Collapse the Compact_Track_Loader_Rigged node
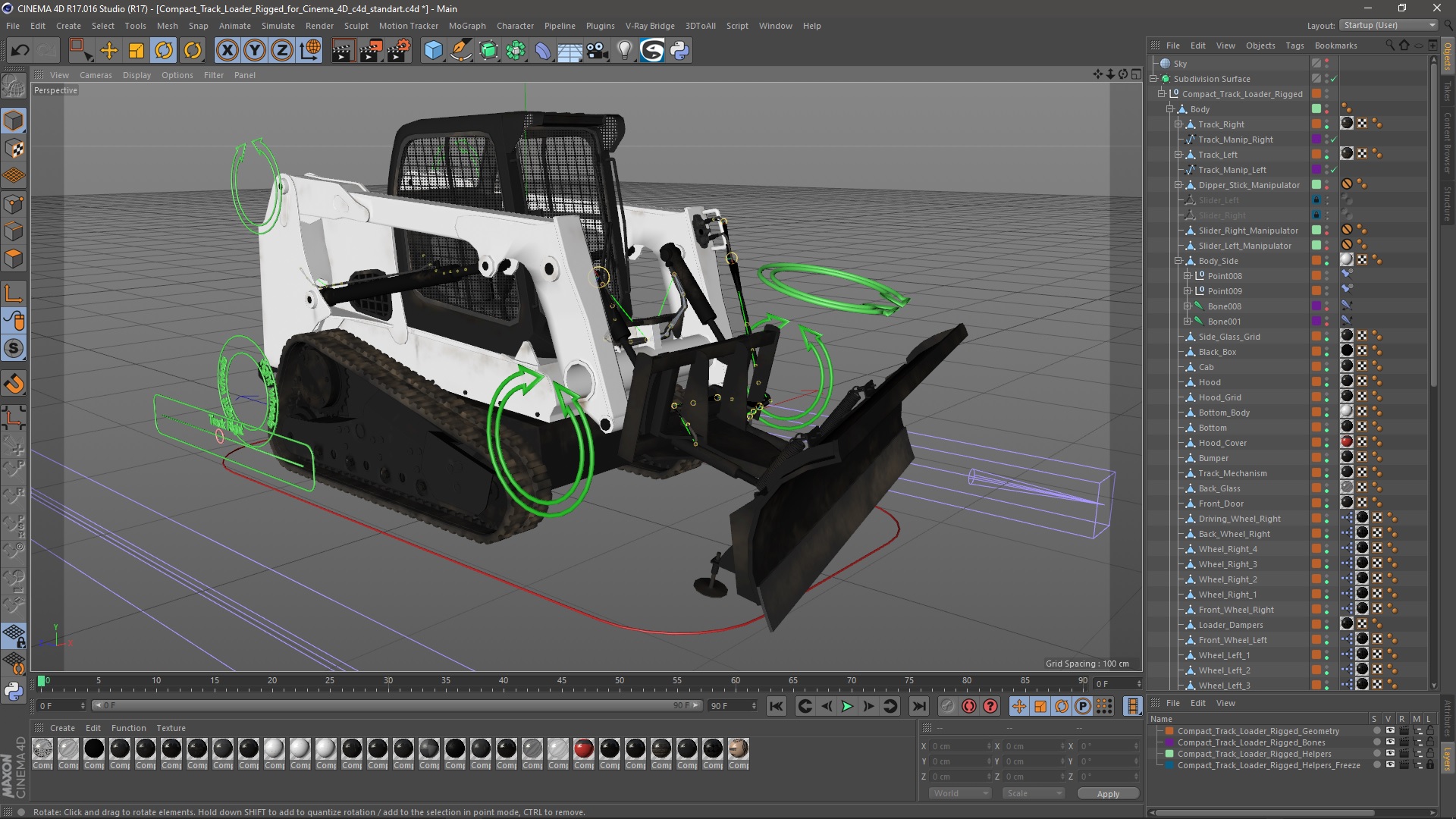The width and height of the screenshot is (1456, 819). click(1161, 94)
